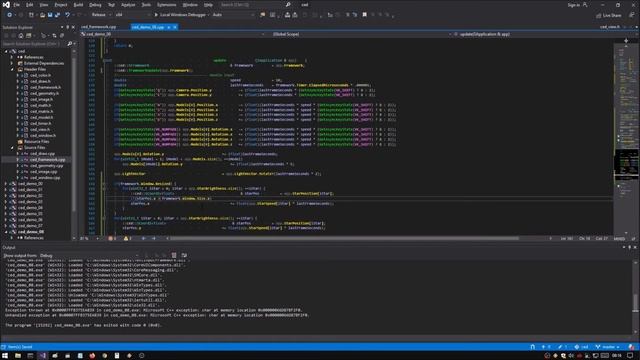Select cod_matrix.h in Solution Explorer
Viewport: 640px width, 360px height.
41,111
